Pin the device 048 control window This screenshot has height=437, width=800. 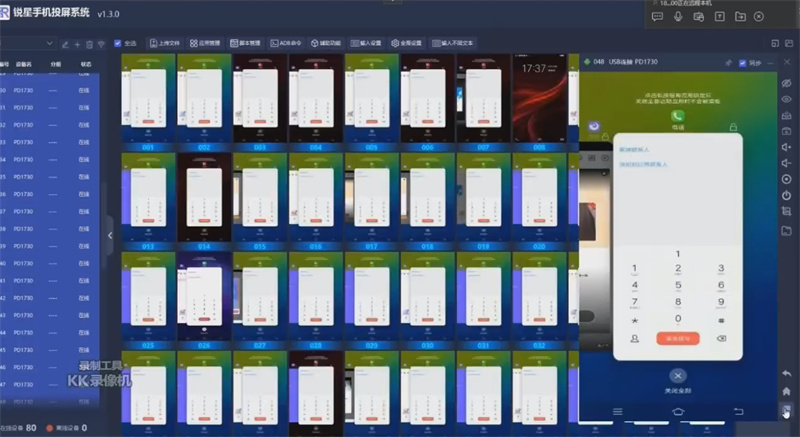point(728,63)
